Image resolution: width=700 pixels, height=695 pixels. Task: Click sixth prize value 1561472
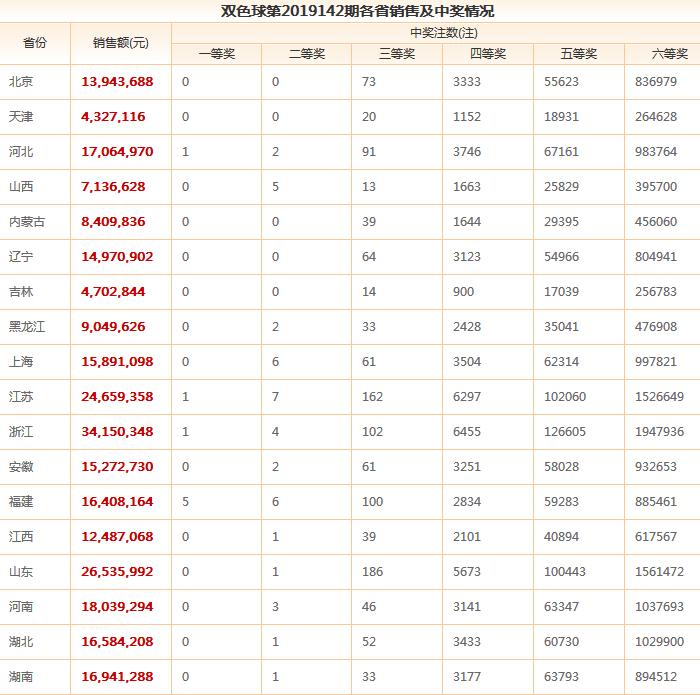coord(659,572)
